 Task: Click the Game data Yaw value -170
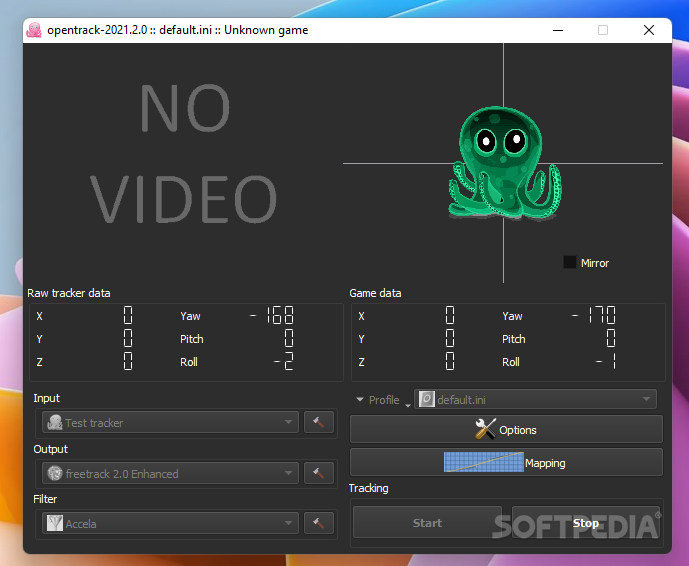coord(594,316)
